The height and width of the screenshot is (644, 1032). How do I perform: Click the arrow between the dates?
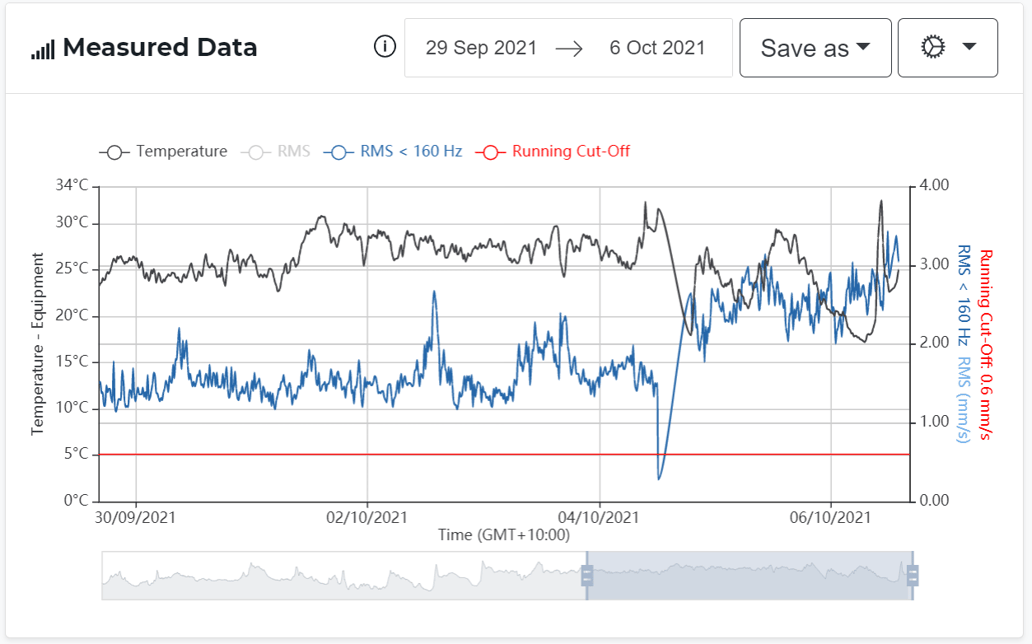click(x=569, y=48)
